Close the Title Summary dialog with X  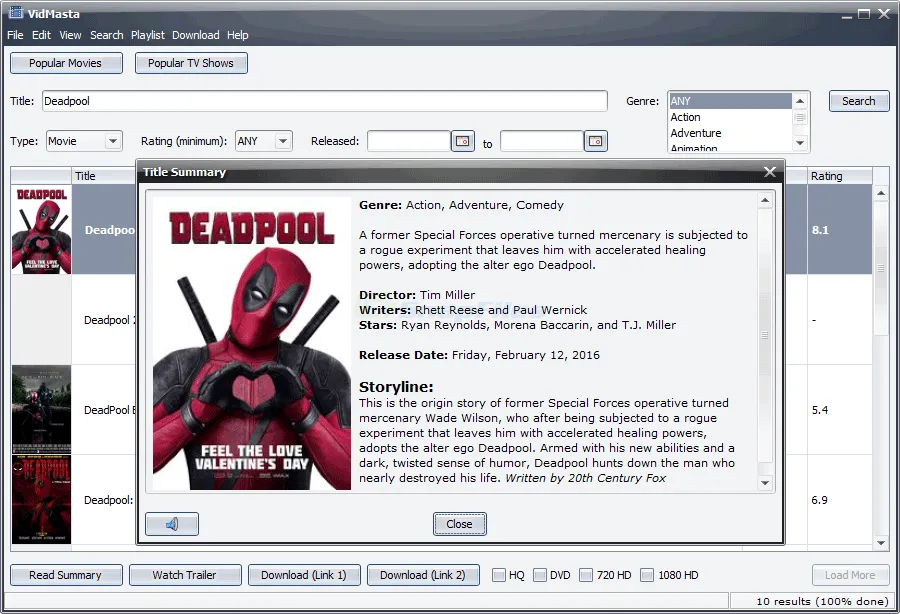(x=770, y=172)
